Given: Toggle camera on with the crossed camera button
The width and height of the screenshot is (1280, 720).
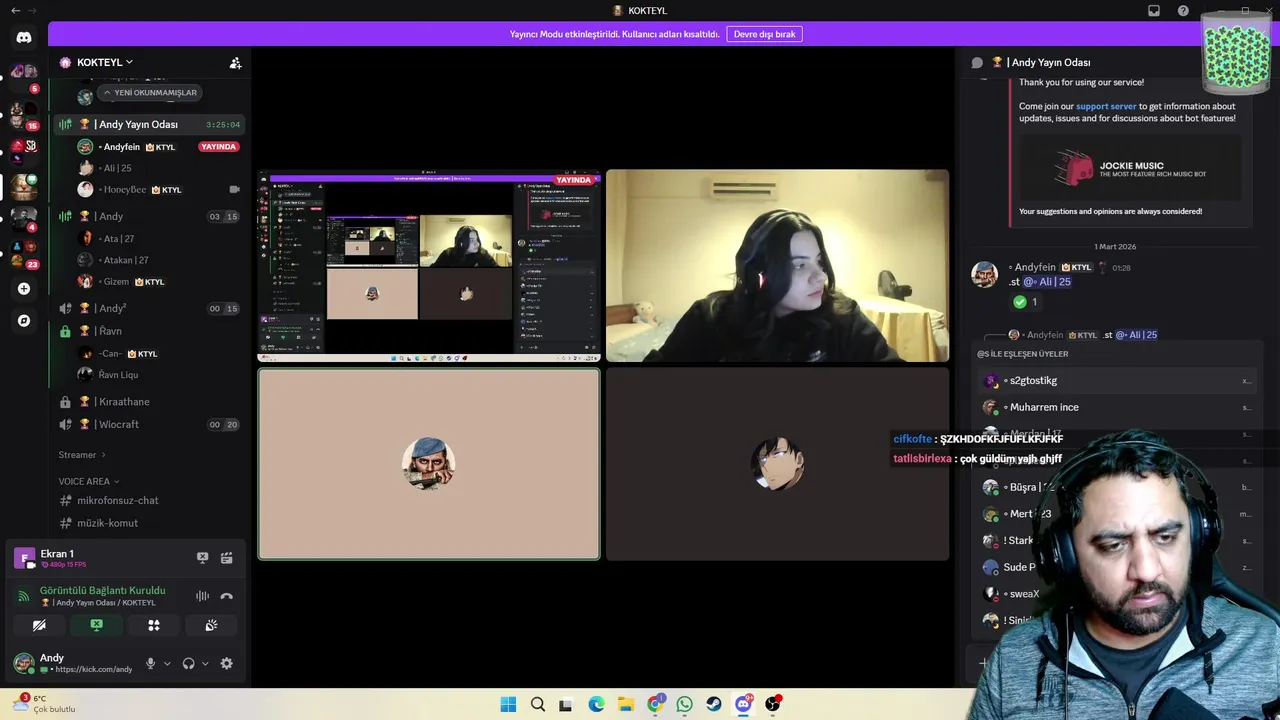Looking at the screenshot, I should 39,625.
